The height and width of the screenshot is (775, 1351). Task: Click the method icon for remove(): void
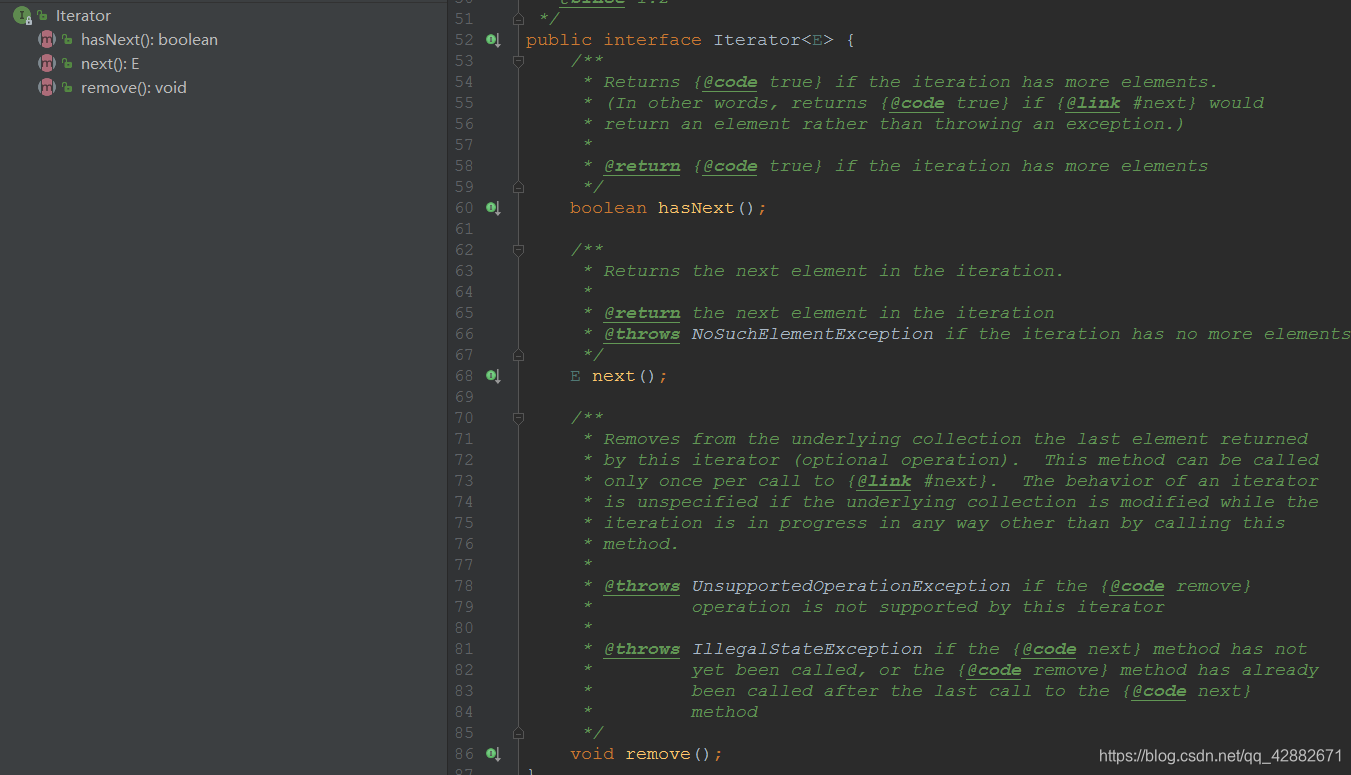(46, 88)
